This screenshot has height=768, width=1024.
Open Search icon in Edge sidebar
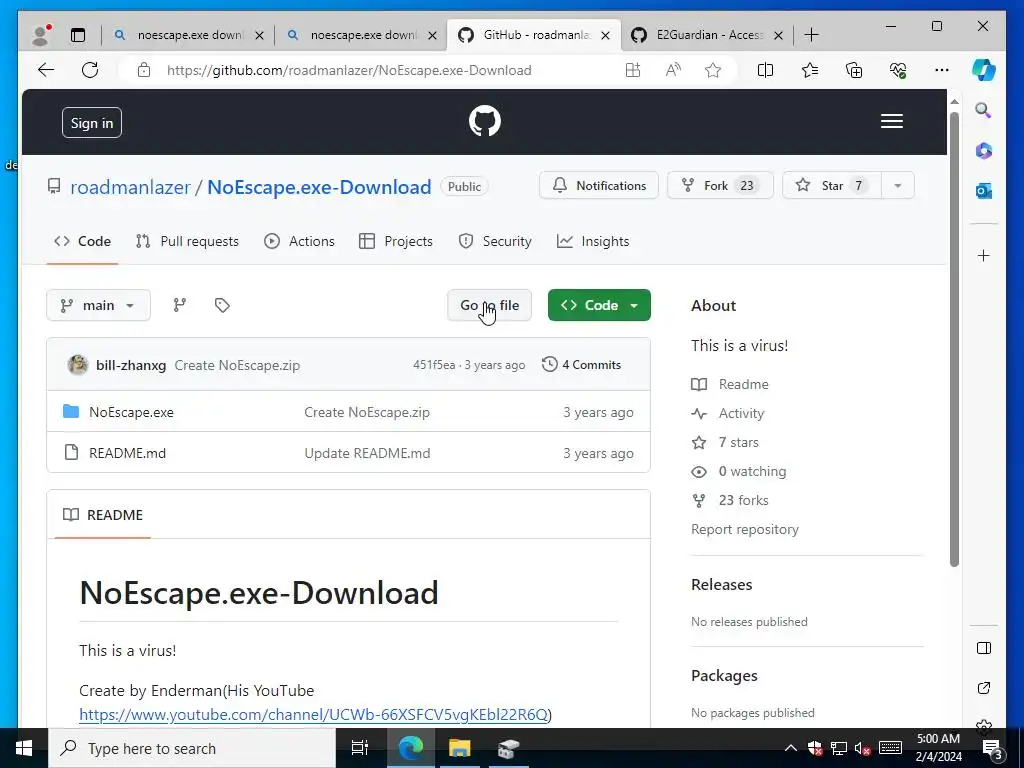[x=984, y=110]
